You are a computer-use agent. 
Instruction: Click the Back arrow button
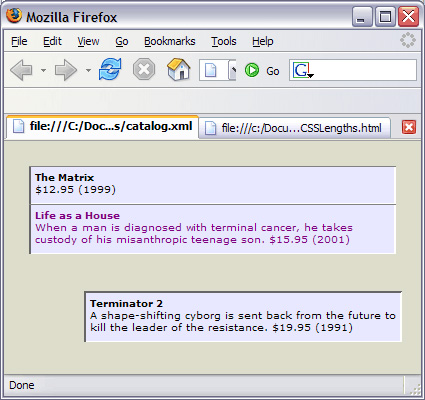tap(22, 70)
